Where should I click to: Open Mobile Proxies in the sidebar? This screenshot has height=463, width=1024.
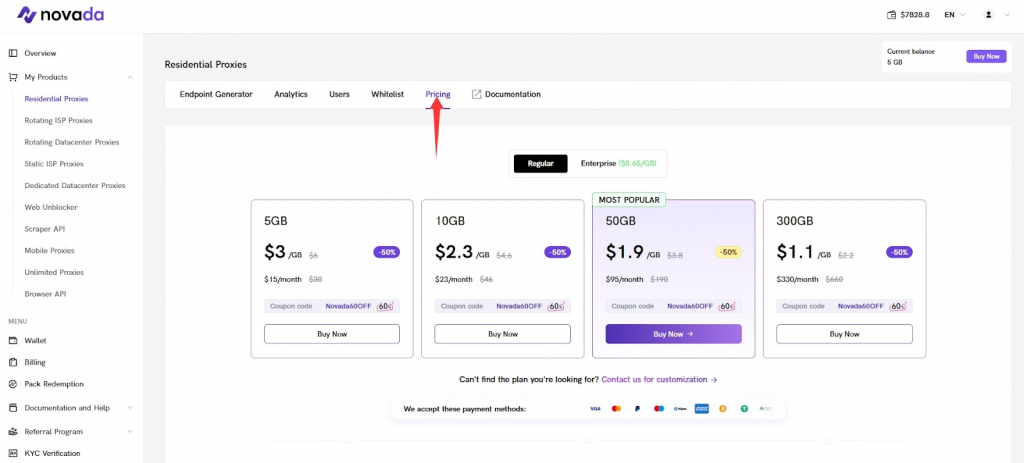click(50, 251)
